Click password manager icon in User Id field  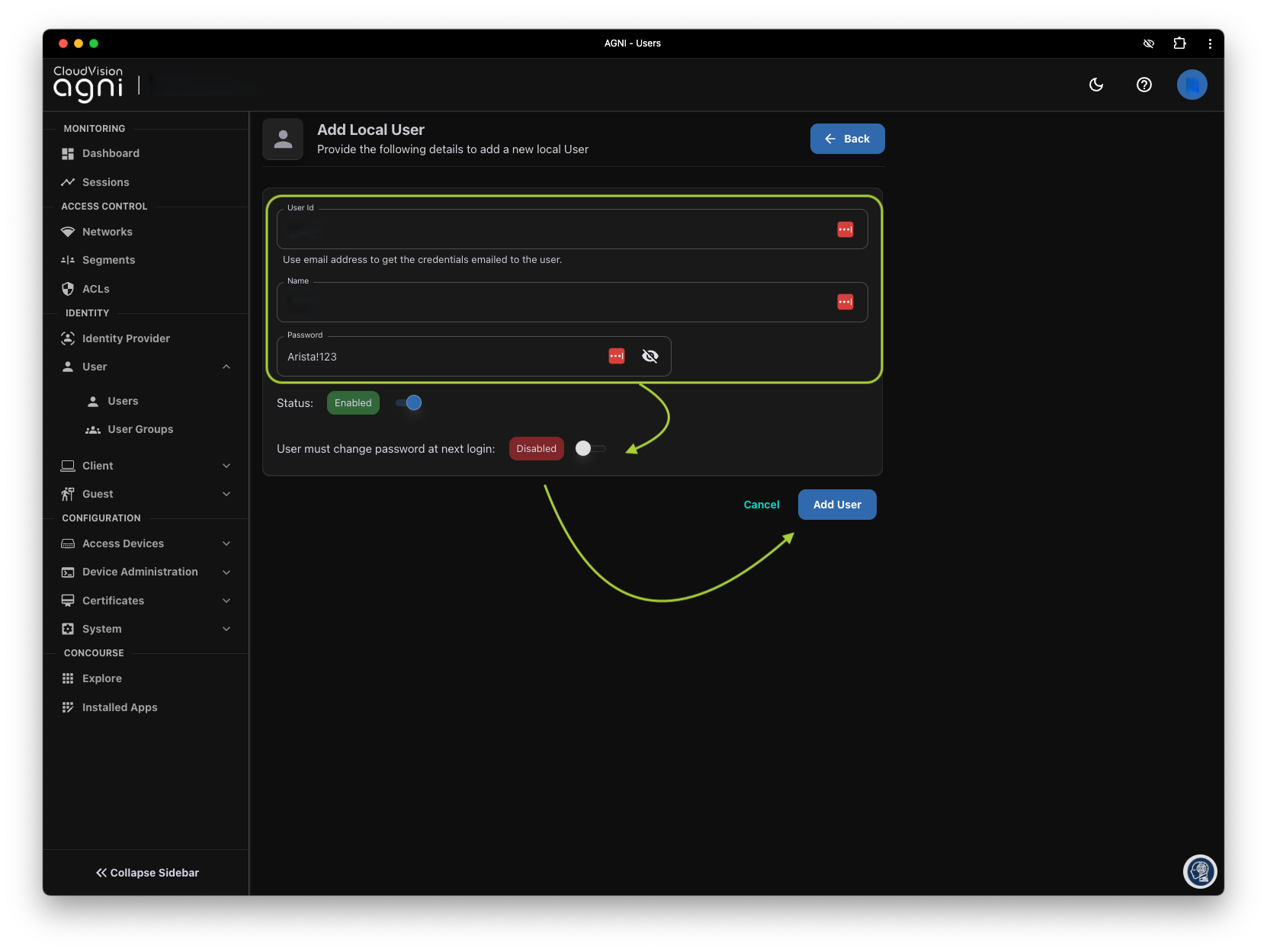tap(845, 229)
